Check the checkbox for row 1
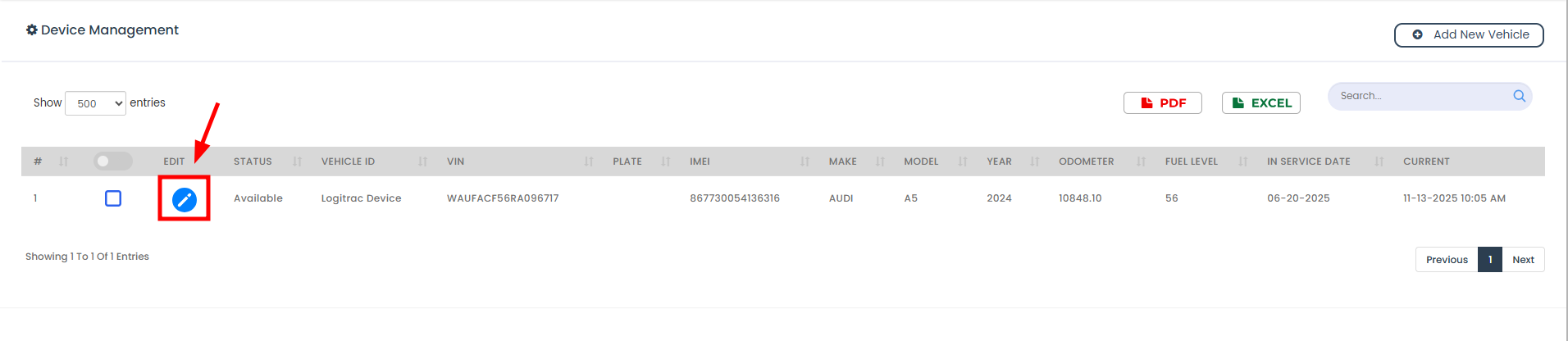The width and height of the screenshot is (1568, 341). [113, 198]
